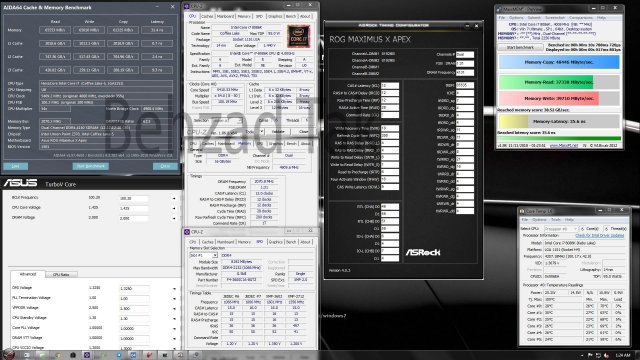The height and width of the screenshot is (360, 640).
Task: Click the Validate button in CPU-Z
Action: coord(278,132)
